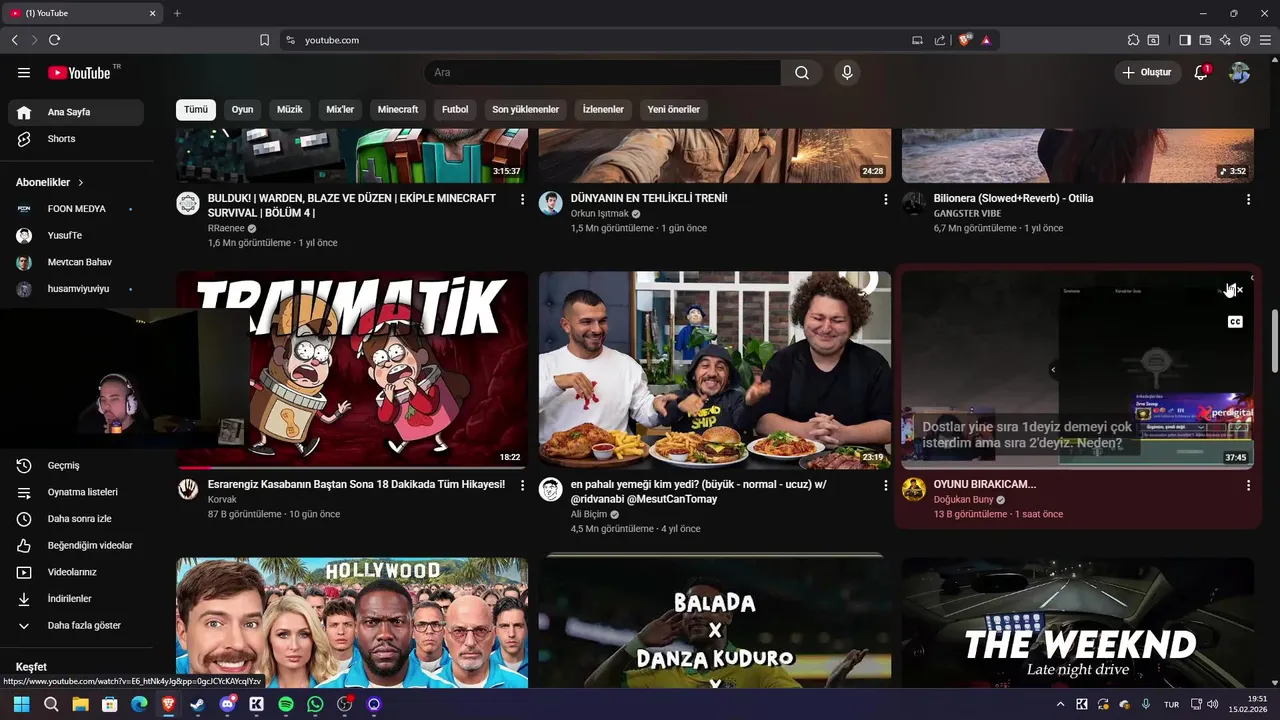Viewport: 1280px width, 720px height.
Task: Open Geçmiş history page
Action: (76, 466)
